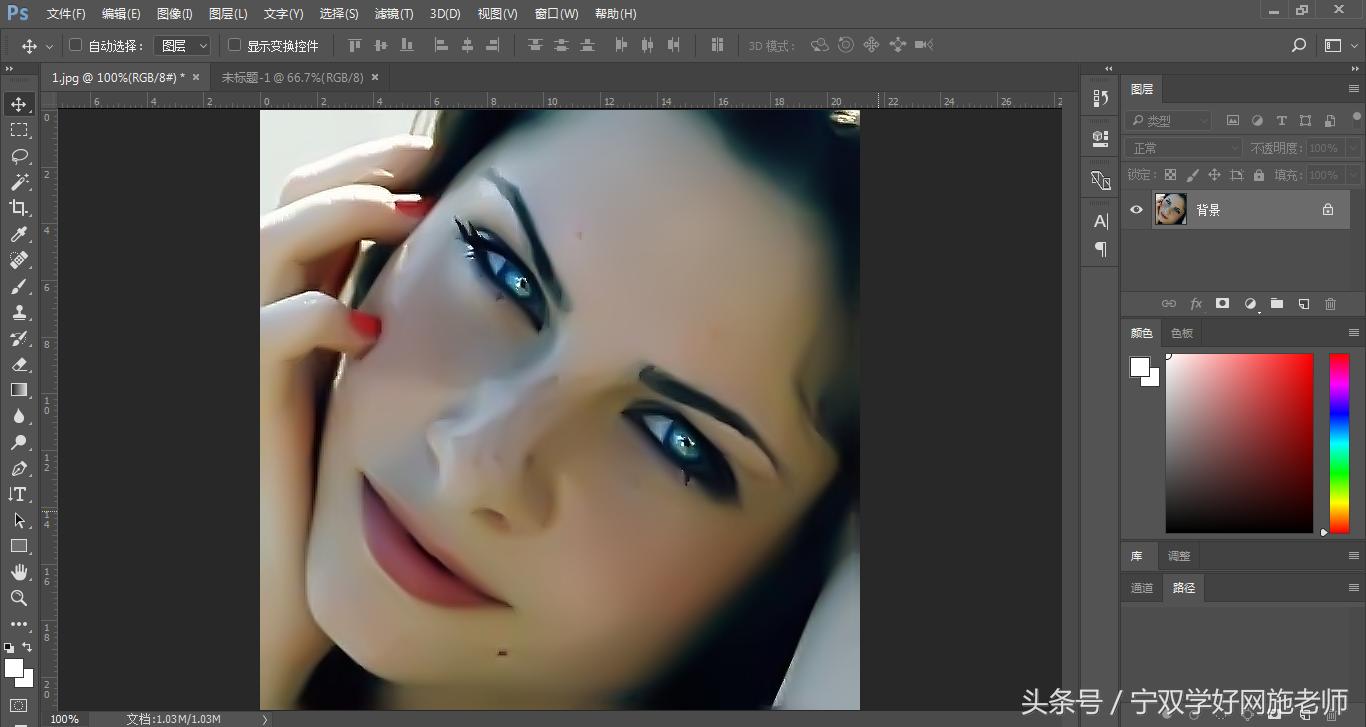Viewport: 1366px width, 727px height.
Task: Click the delete layer trash button
Action: (x=1330, y=303)
